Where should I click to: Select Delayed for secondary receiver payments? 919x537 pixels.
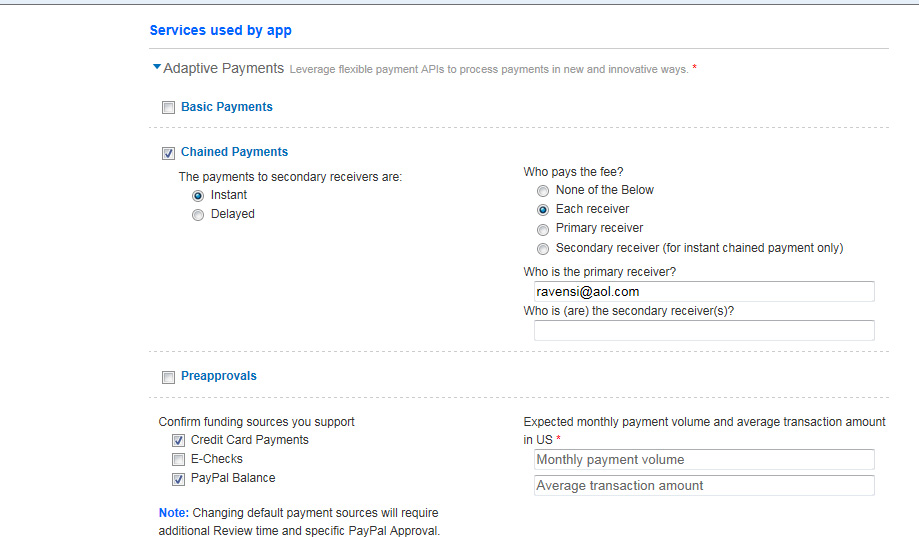click(x=198, y=215)
